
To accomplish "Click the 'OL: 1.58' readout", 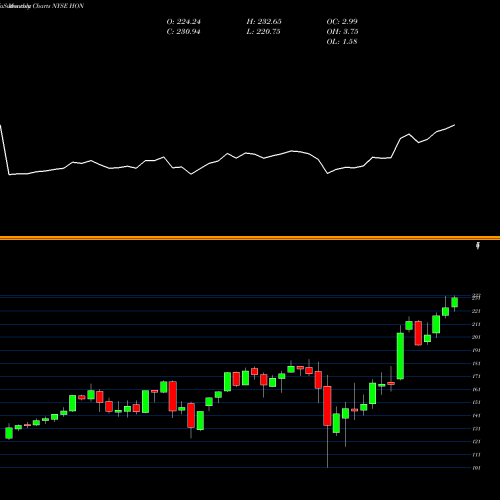I will click(342, 42).
